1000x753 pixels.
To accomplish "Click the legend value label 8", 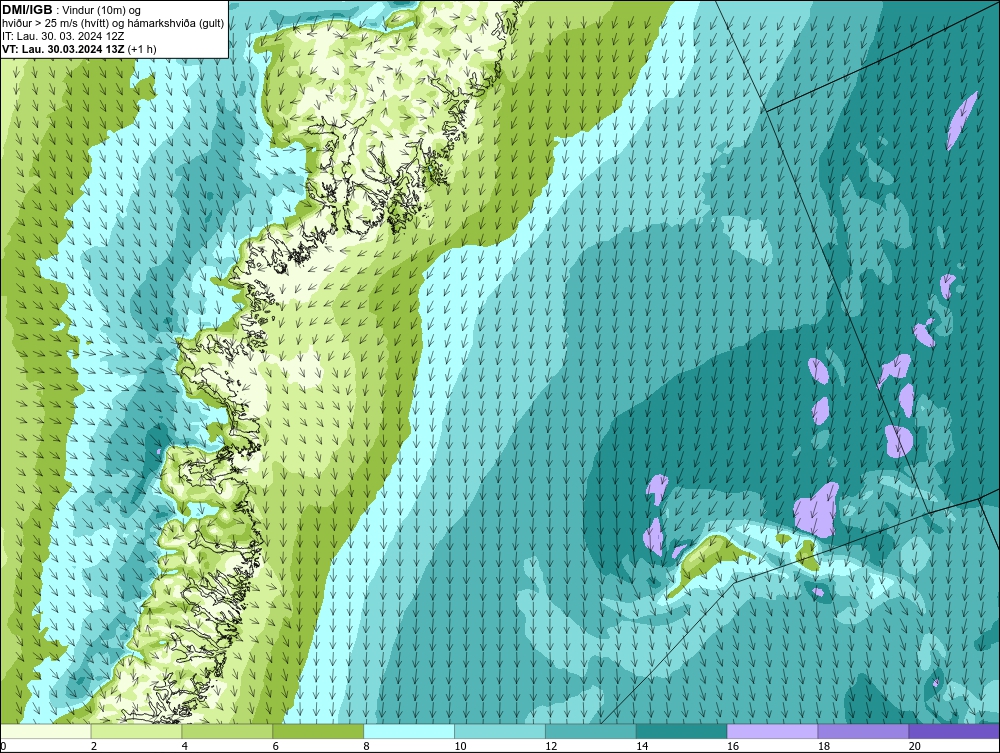I will coord(366,746).
